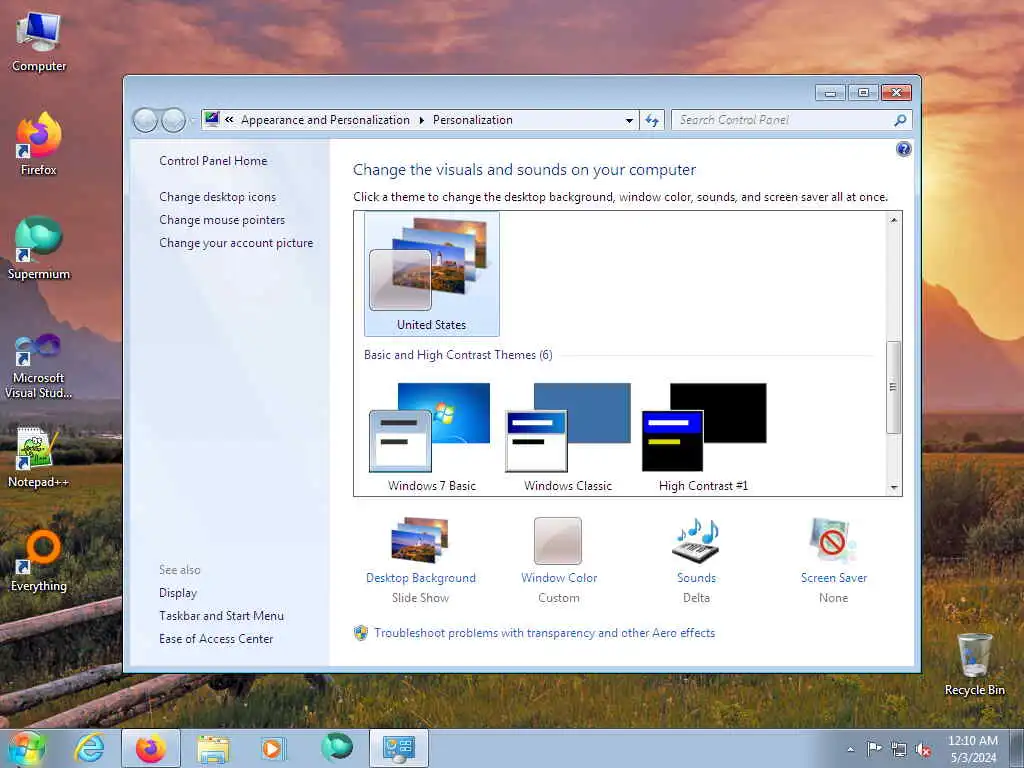Open Internet Explorer from the taskbar

(x=89, y=748)
